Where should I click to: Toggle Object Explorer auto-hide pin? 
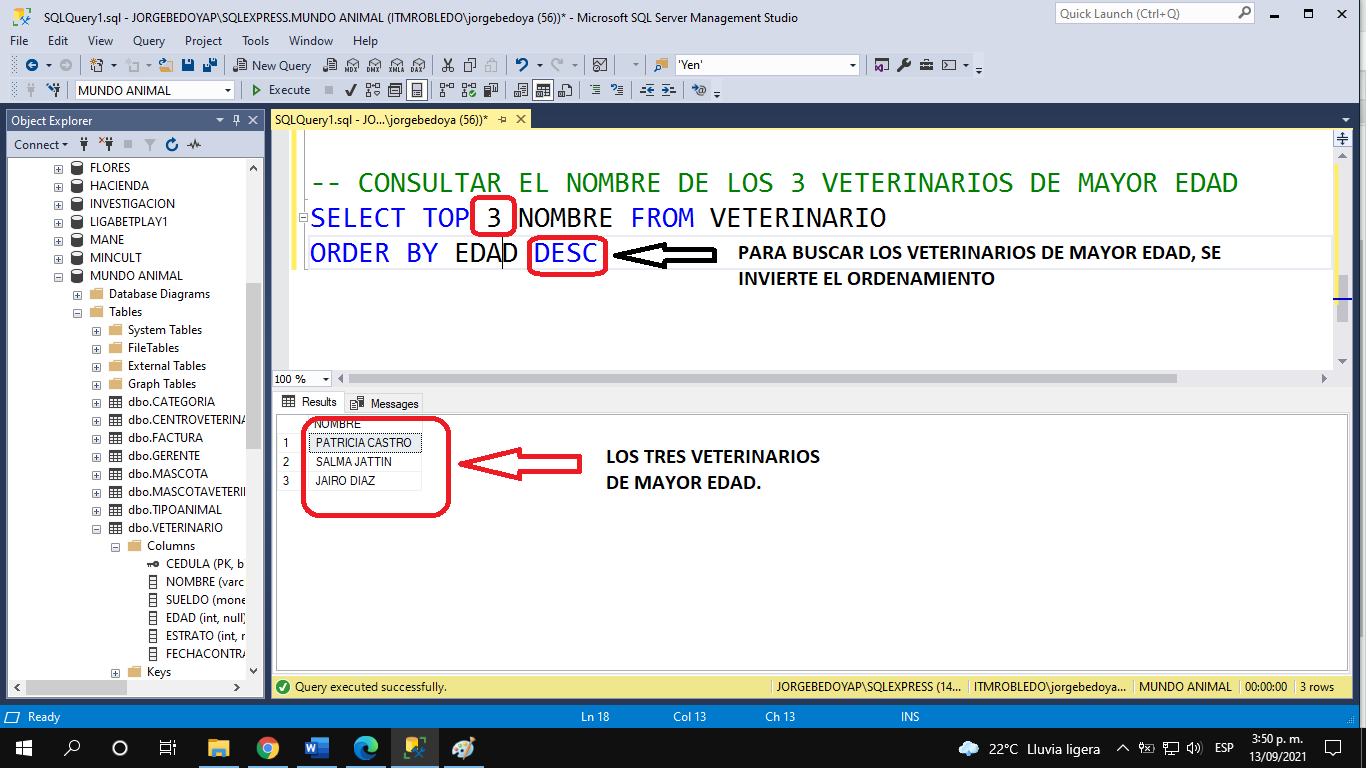click(x=237, y=120)
